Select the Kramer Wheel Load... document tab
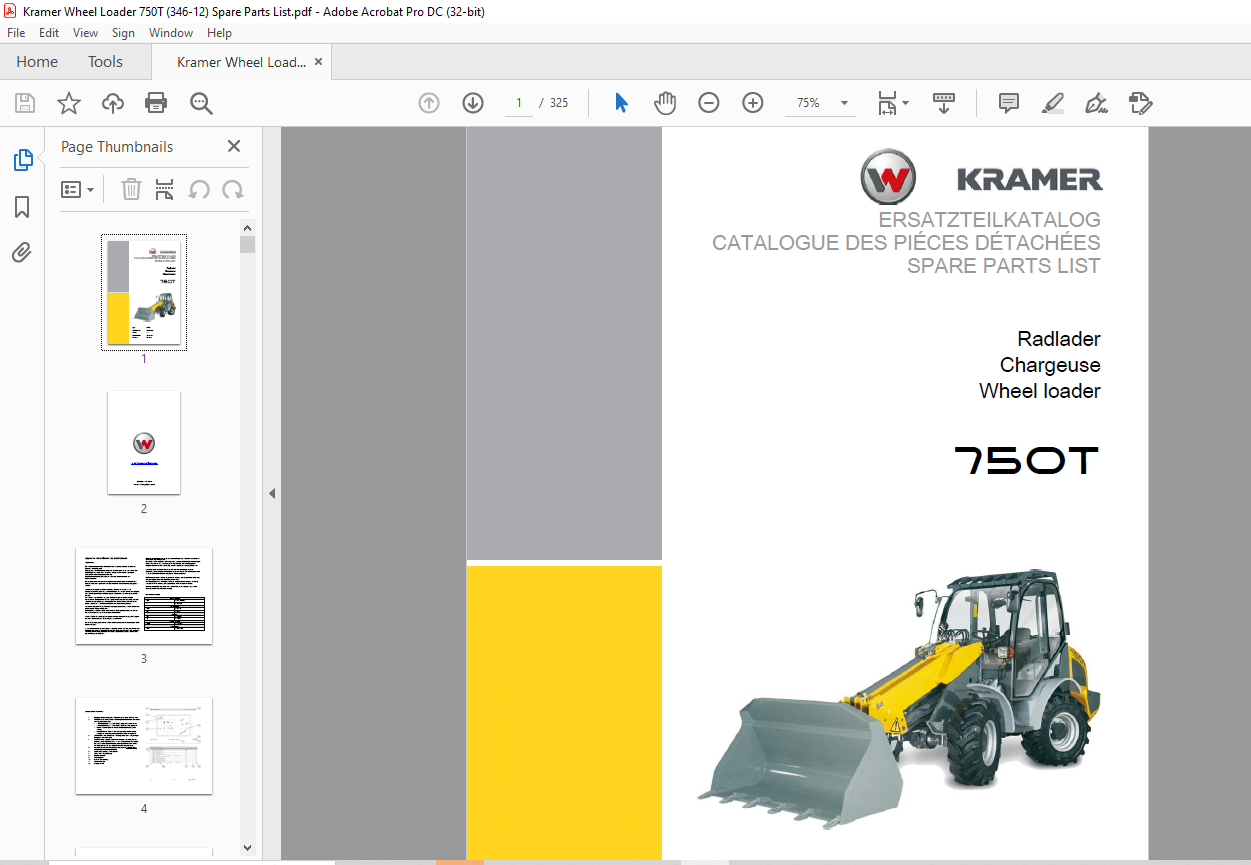Screen dimensions: 1251x865 (241, 62)
